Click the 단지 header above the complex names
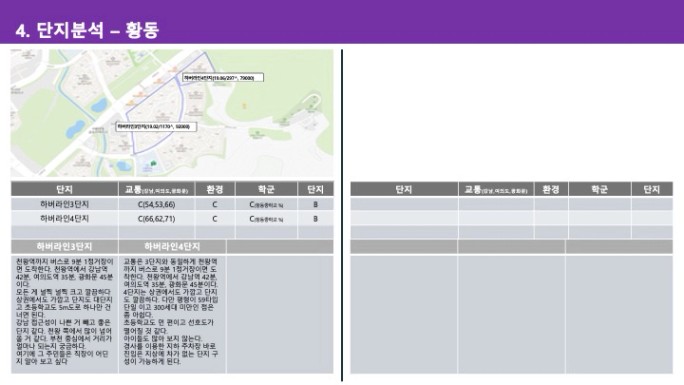 tap(65, 189)
